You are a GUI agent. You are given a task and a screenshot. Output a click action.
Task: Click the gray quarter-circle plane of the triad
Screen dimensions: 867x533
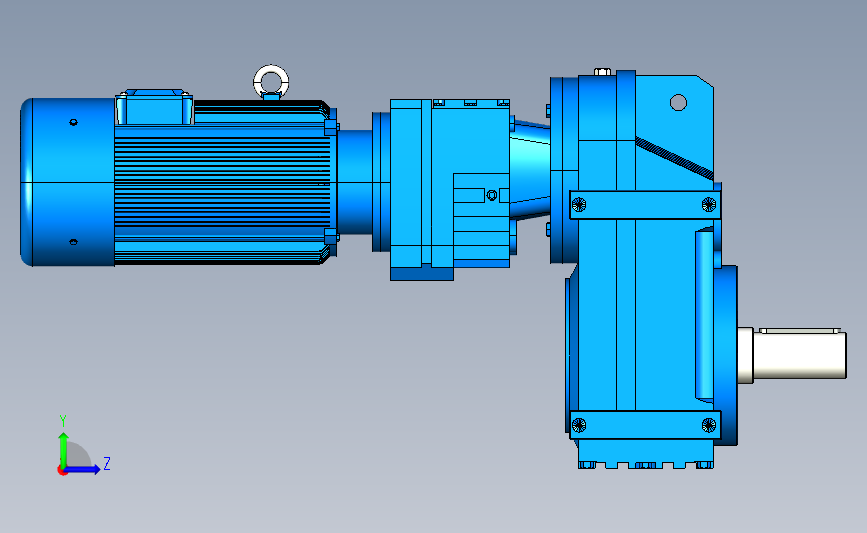(78, 454)
